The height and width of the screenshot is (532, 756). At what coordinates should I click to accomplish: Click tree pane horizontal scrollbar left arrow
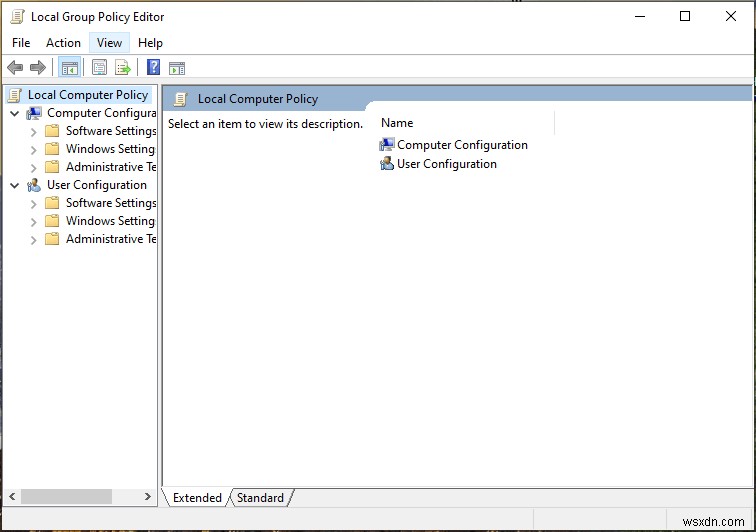13,496
